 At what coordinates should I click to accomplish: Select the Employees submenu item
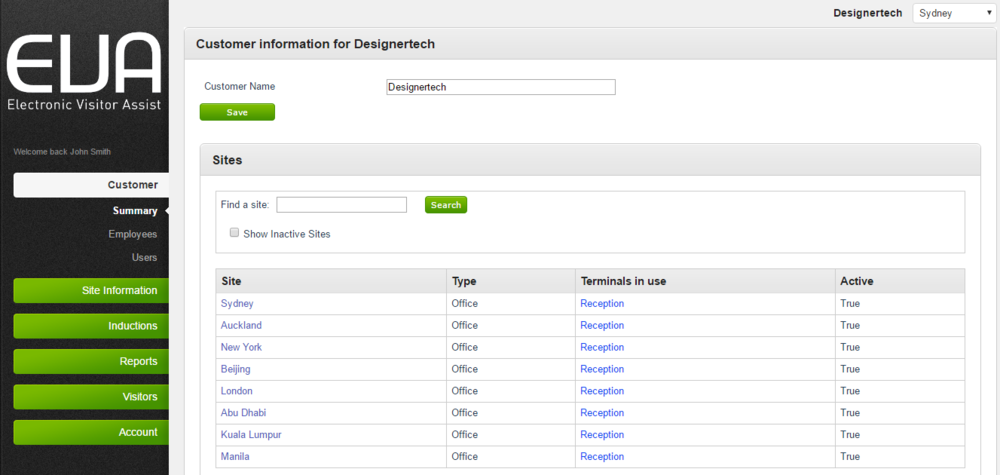[x=133, y=234]
